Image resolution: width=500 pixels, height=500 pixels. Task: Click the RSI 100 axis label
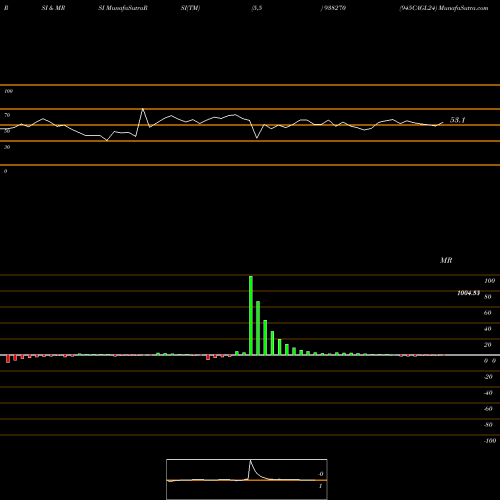tap(9, 91)
